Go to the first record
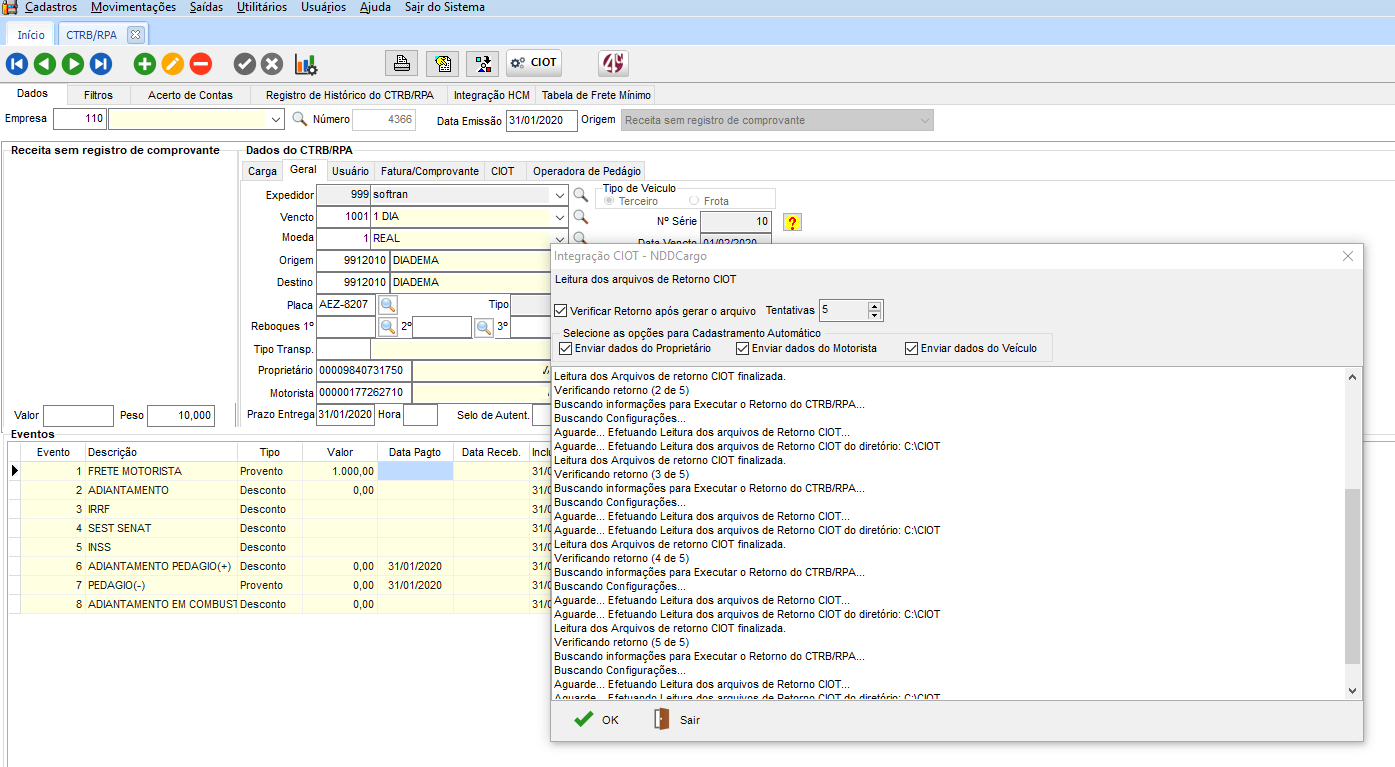Viewport: 1395px width, 767px height. coord(17,64)
